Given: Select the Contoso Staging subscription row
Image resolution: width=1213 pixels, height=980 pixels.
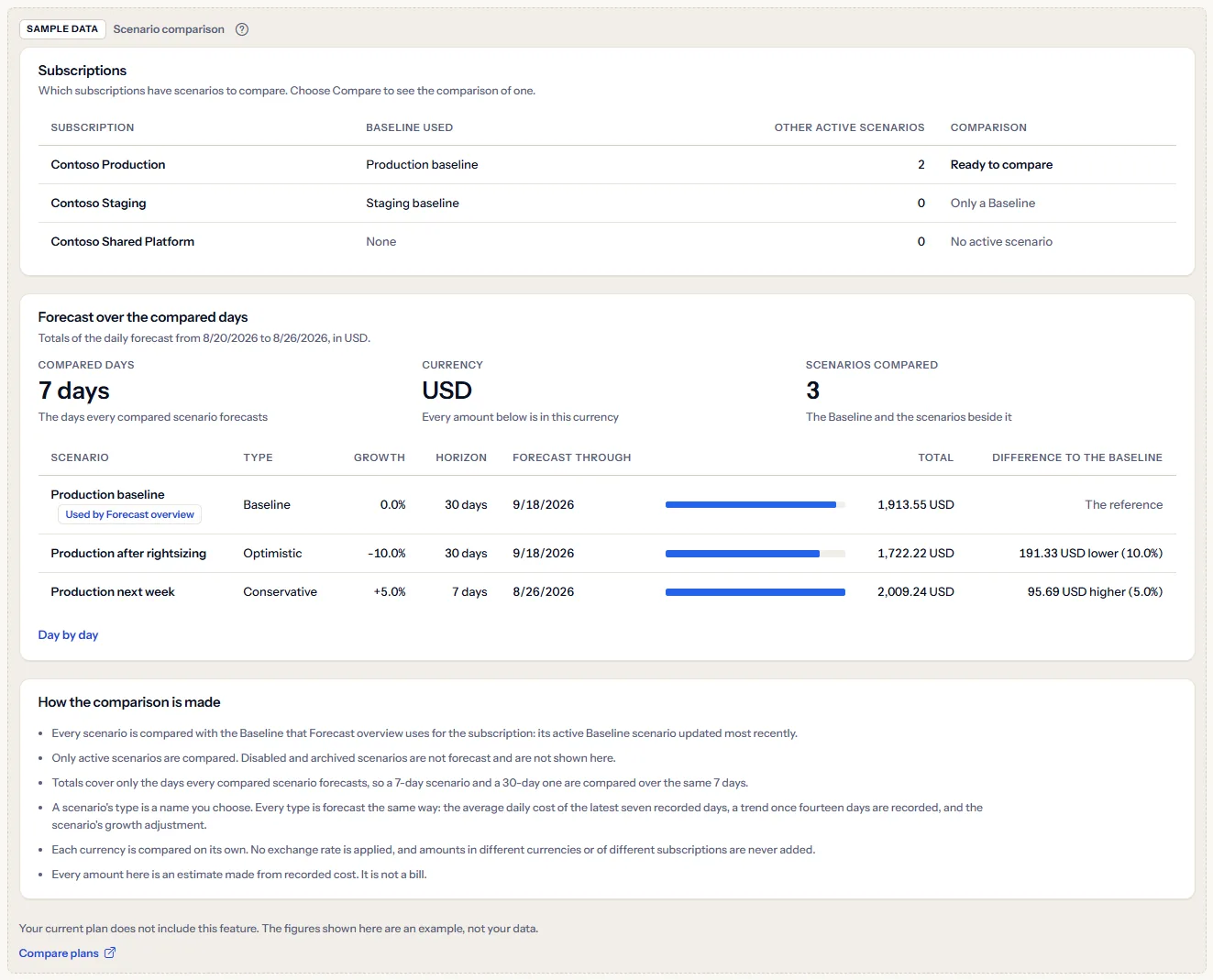Looking at the screenshot, I should [x=607, y=204].
